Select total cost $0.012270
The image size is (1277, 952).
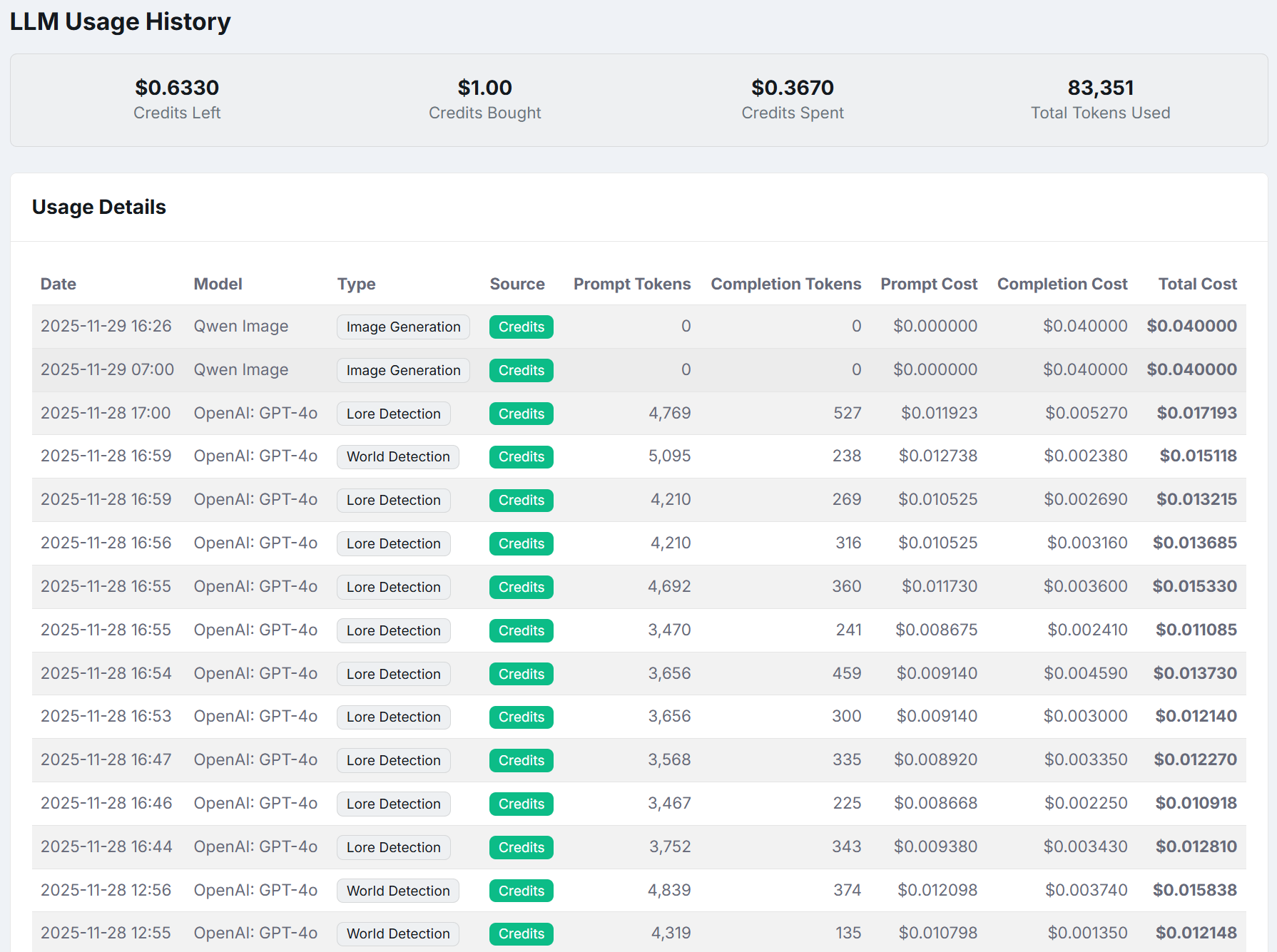coord(1196,759)
